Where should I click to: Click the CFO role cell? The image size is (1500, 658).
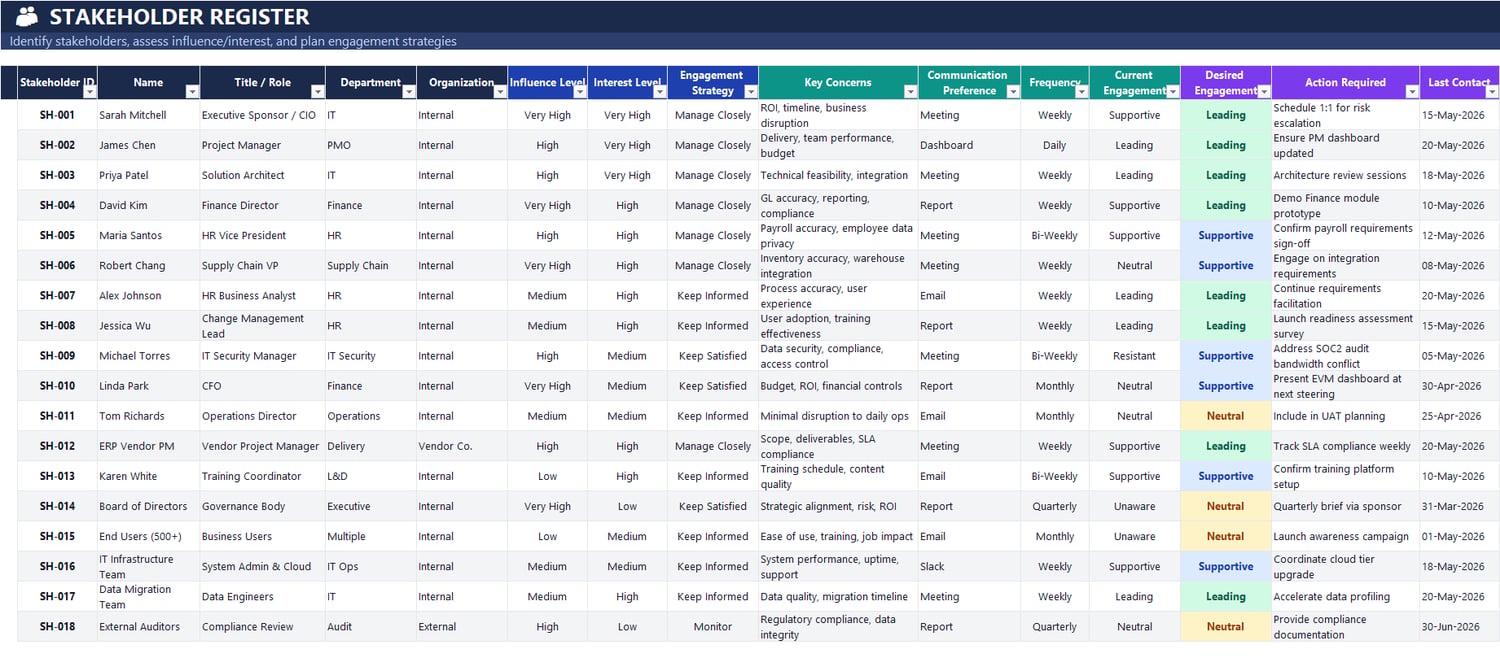tap(262, 385)
